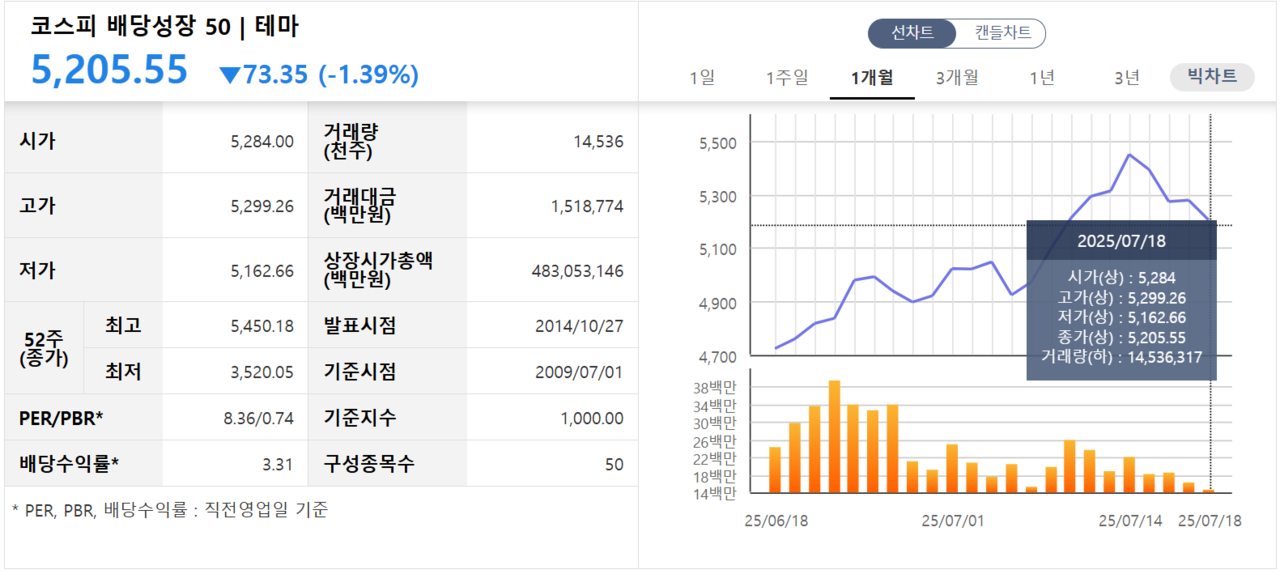Screen dimensions: 1280x574
Task: Click the blue down-triangle price change icon
Action: [230, 75]
